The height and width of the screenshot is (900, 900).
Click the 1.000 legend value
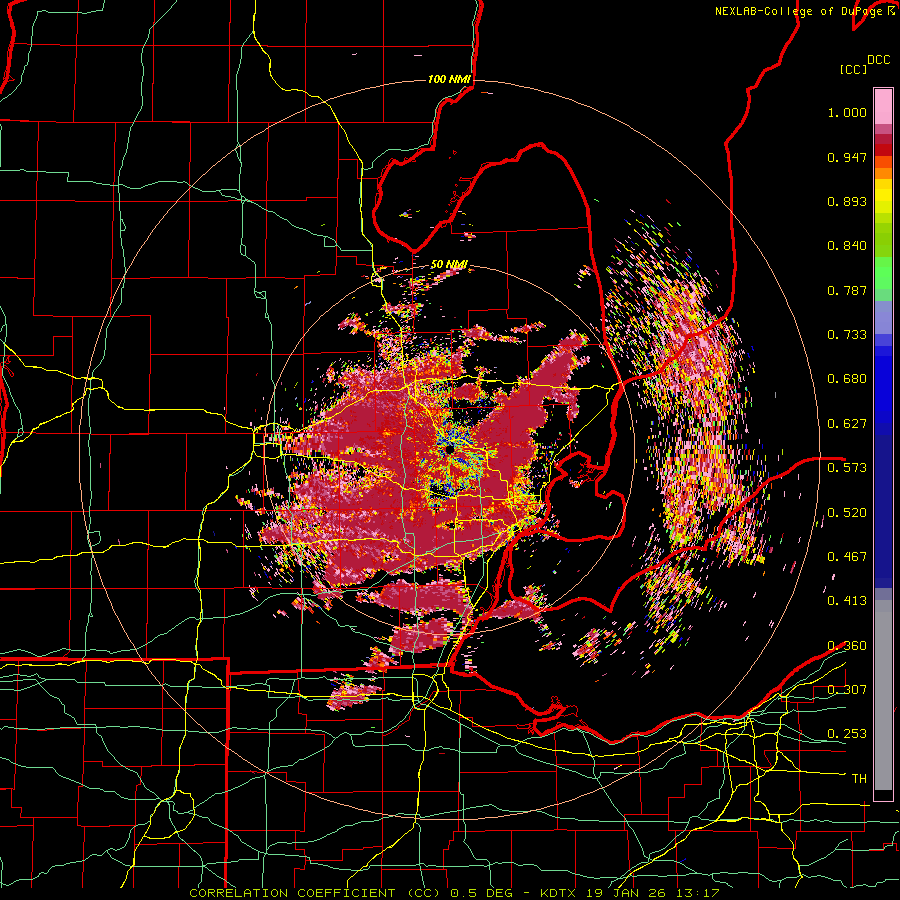point(847,112)
